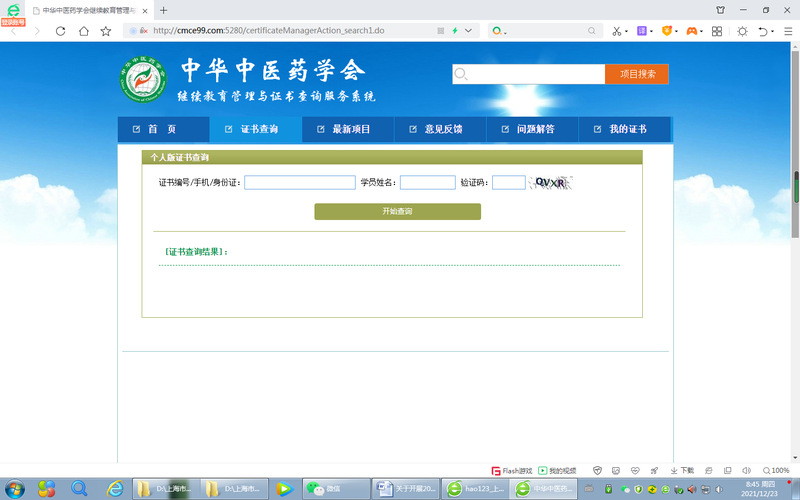Refresh the QVXR captcha image

point(551,182)
